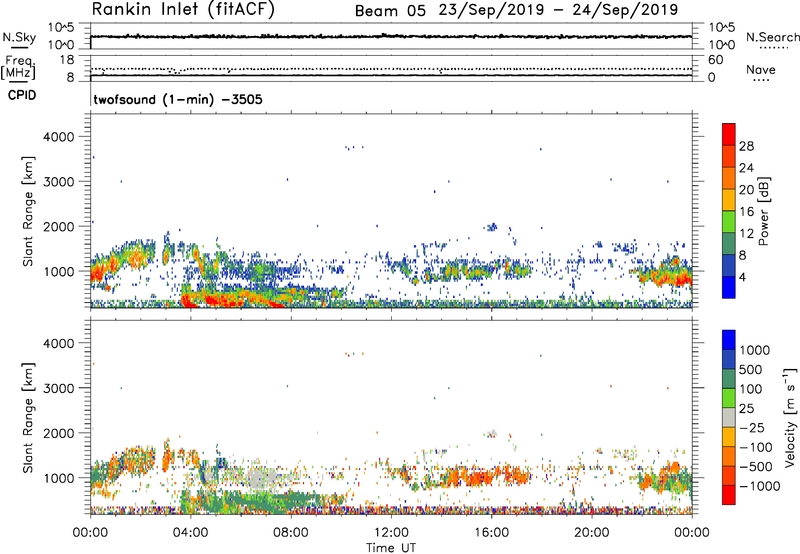Screen dimensions: 800x554
Task: Click the 'CPID' label
Action: (x=22, y=95)
